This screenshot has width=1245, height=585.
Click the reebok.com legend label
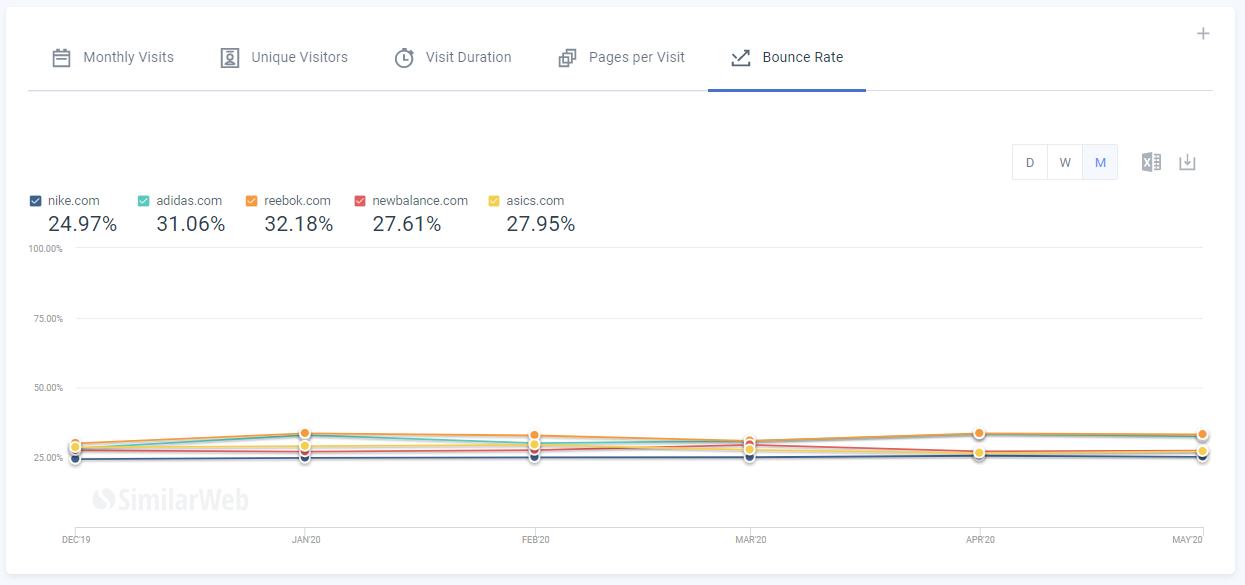[x=297, y=201]
